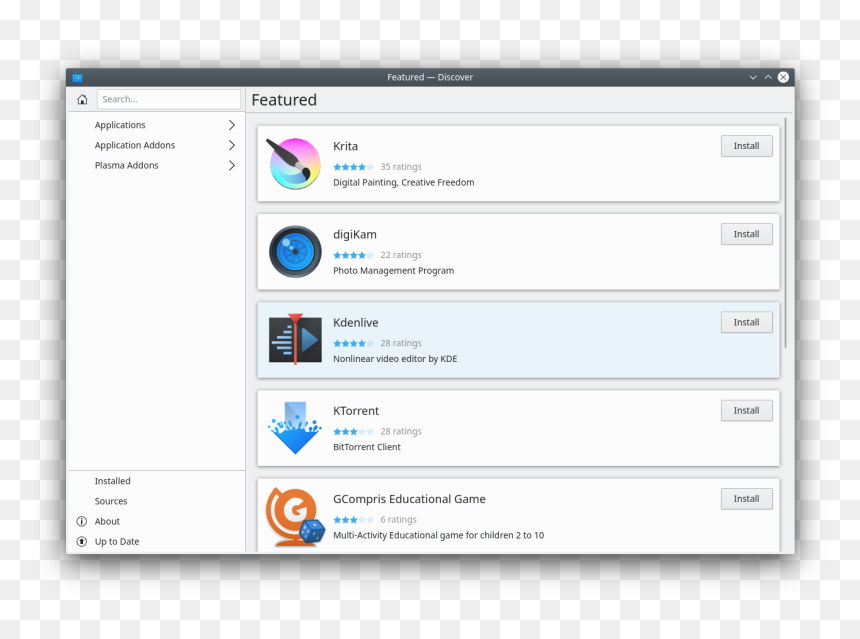Click '22 ratings' text for digiKam
This screenshot has height=639, width=860.
pos(401,255)
